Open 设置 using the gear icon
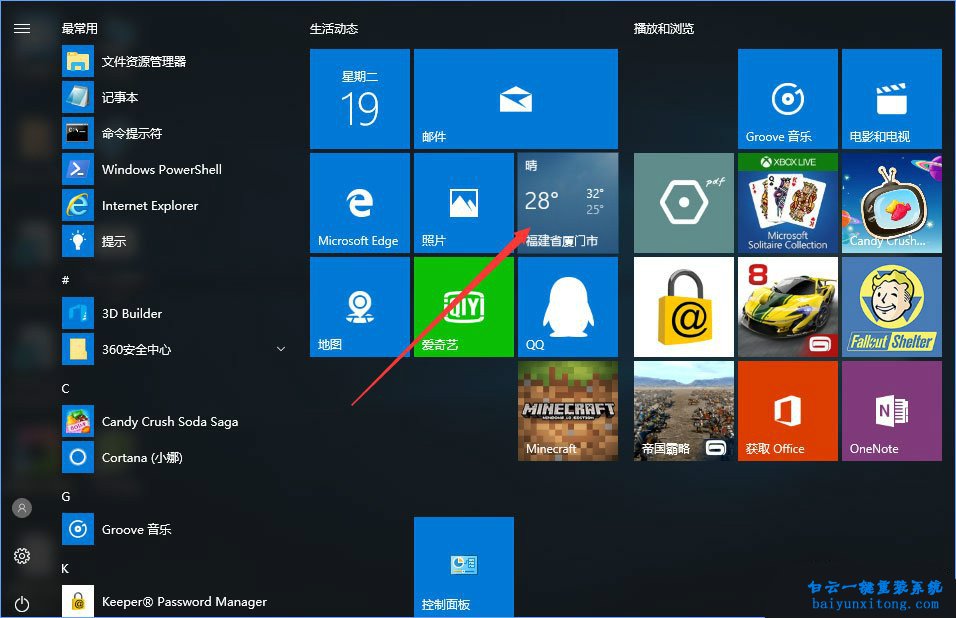956x618 pixels. pos(22,556)
